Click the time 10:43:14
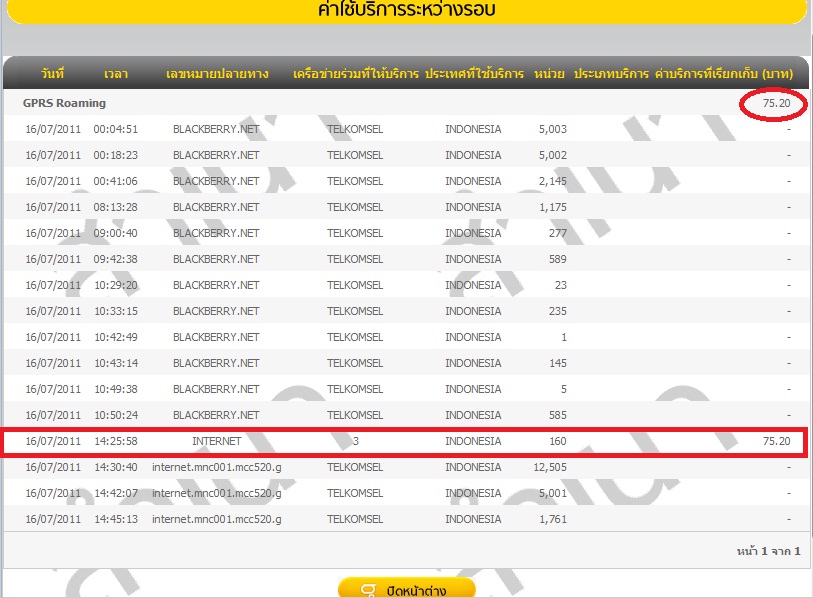Image resolution: width=813 pixels, height=598 pixels. tap(116, 363)
